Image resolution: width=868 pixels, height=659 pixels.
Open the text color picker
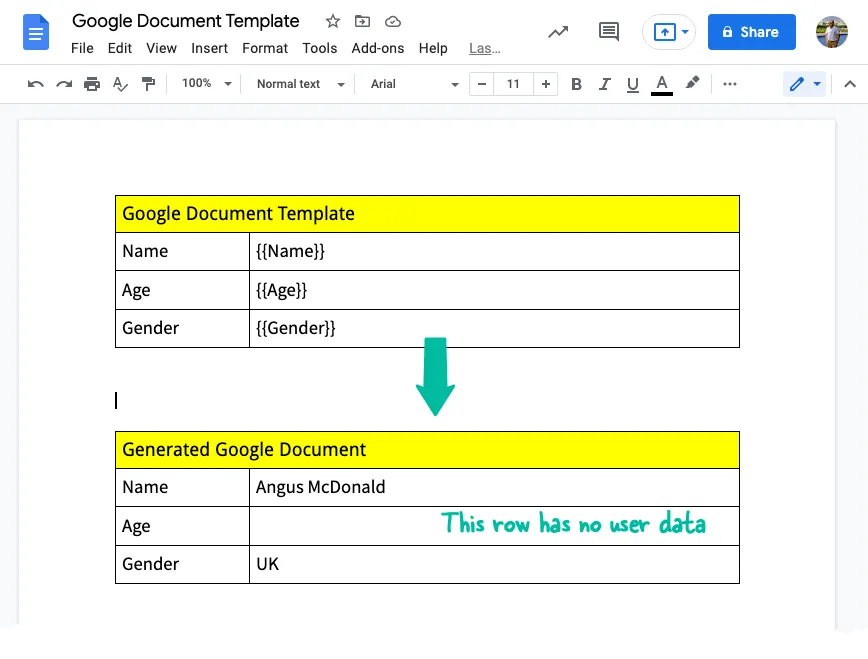click(661, 84)
